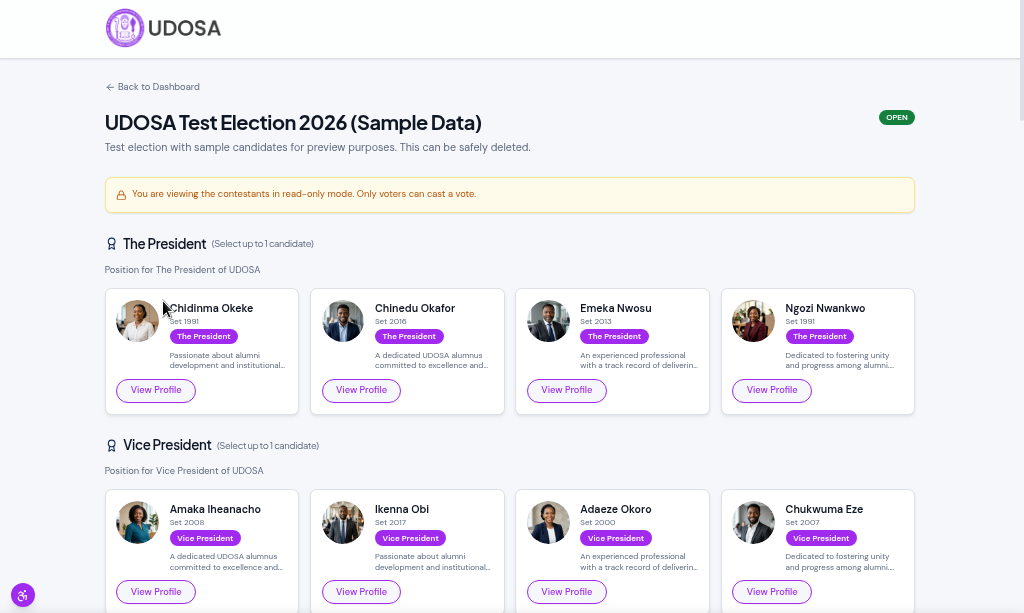Click the read-only mode notice text
Screen dimensions: 1024x613
pyautogui.click(x=304, y=194)
